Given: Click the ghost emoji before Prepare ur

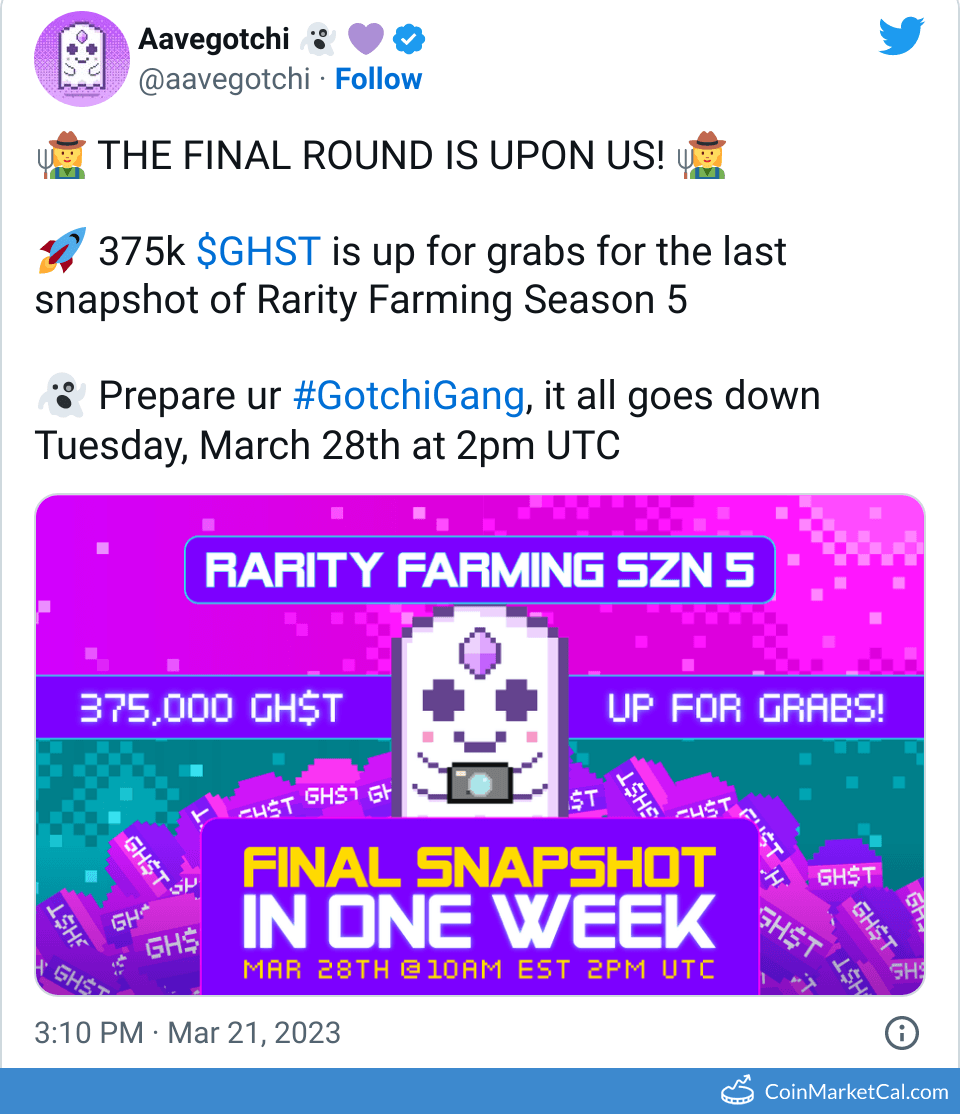Looking at the screenshot, I should coord(56,397).
